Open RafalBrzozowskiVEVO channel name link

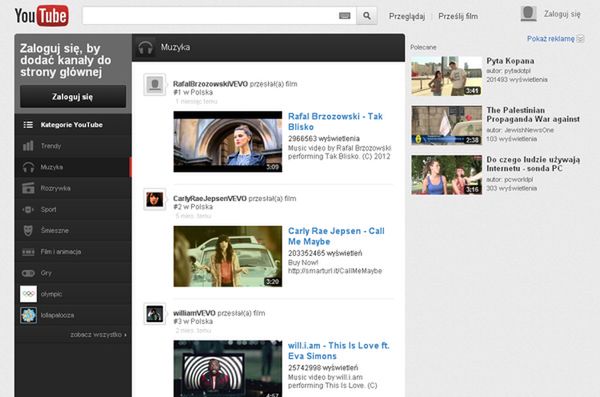(210, 84)
